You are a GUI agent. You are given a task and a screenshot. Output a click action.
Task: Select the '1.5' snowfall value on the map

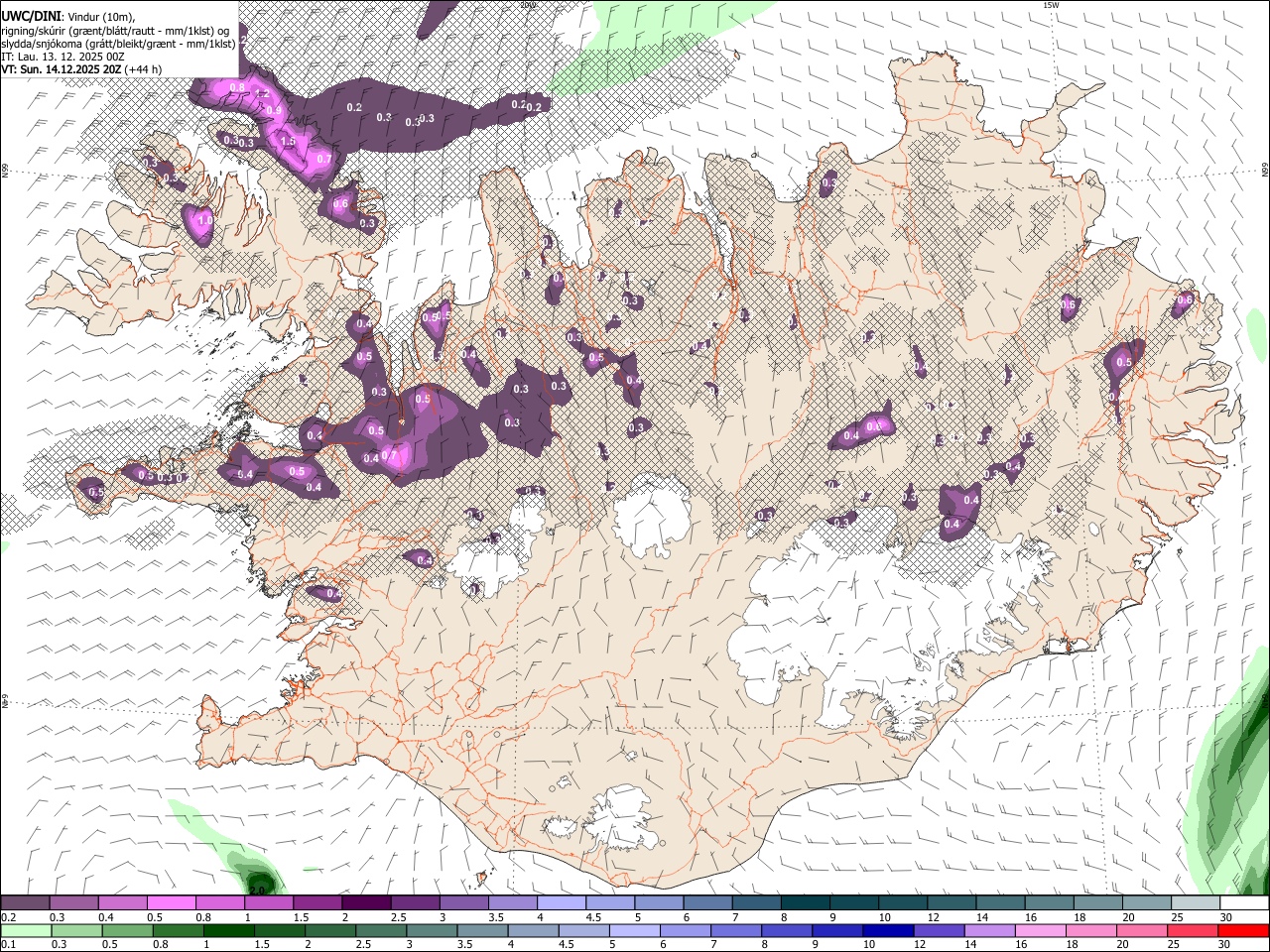click(x=289, y=143)
